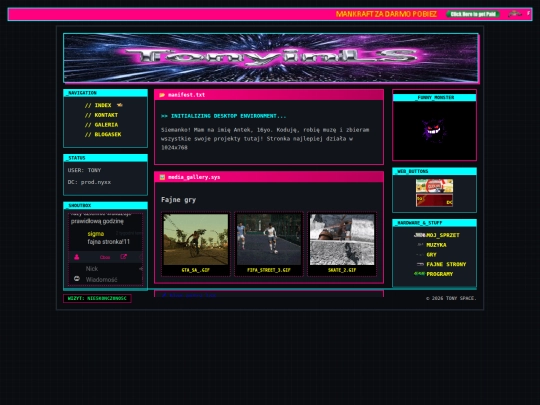Click the pink Cbox link in shoutbox

tap(105, 257)
